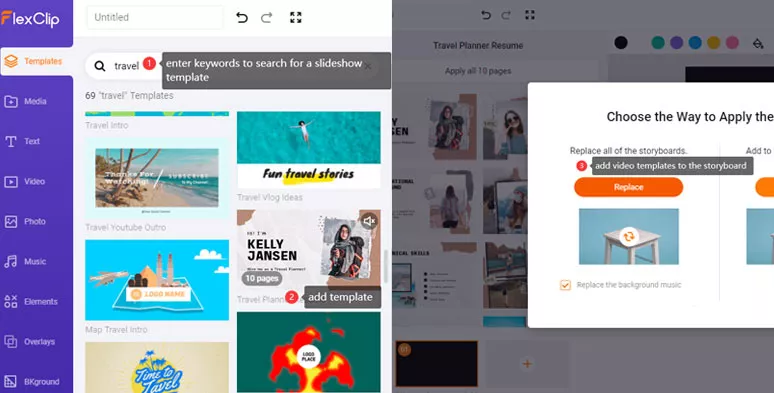
Task: Select storyboard 01 in the timeline
Action: pyautogui.click(x=436, y=364)
